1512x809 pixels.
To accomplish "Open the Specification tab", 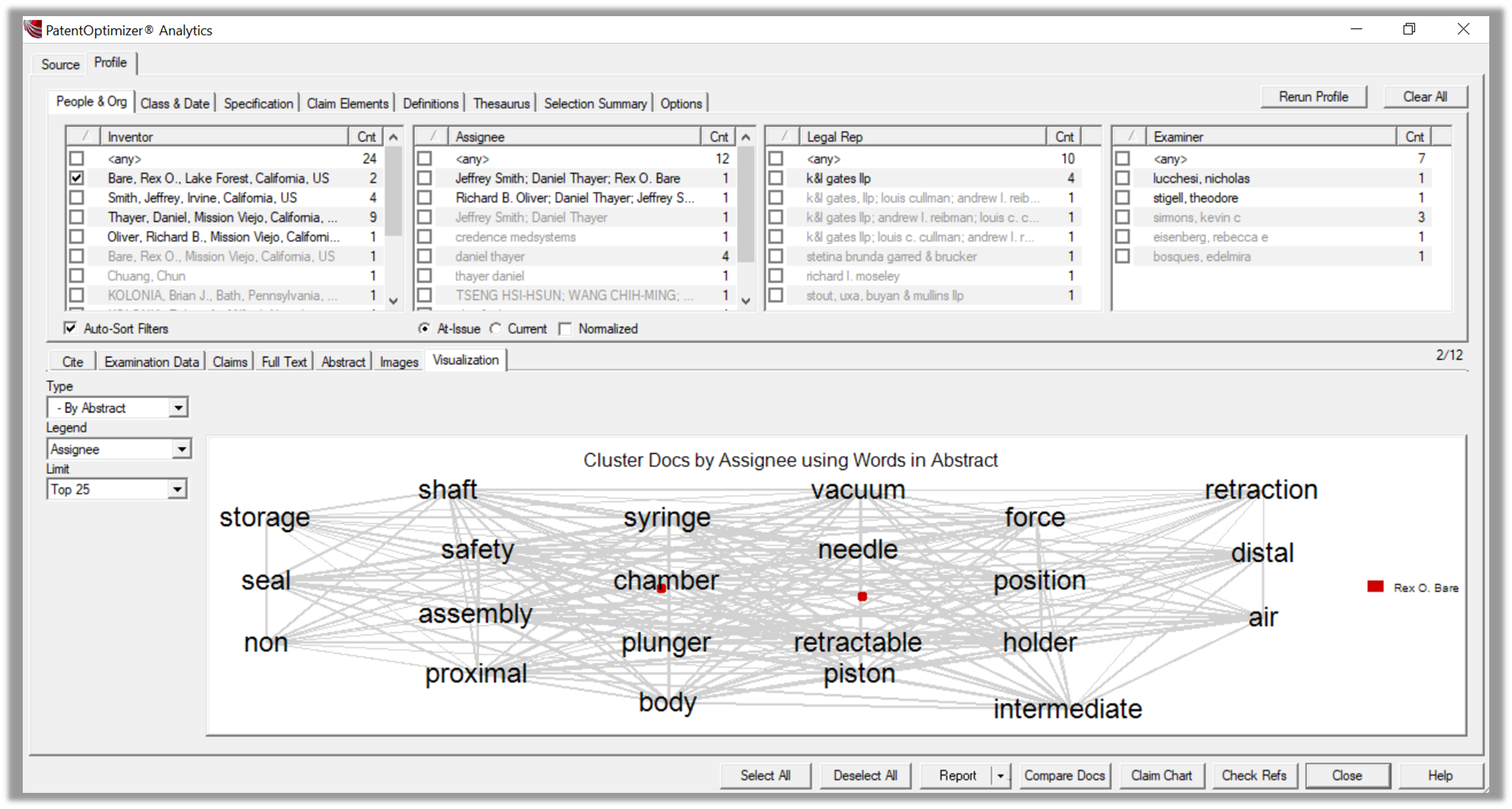I will pos(258,103).
